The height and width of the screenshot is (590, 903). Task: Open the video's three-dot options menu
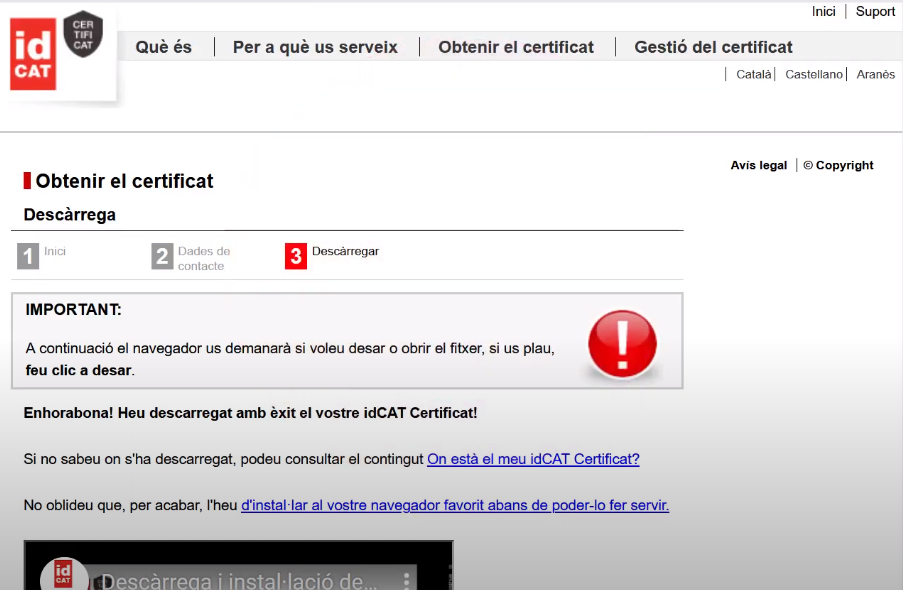point(406,580)
